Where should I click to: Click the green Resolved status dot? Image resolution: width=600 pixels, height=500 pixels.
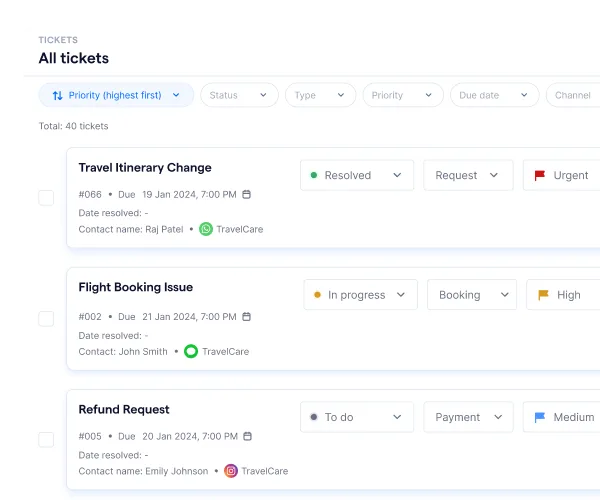tap(314, 175)
